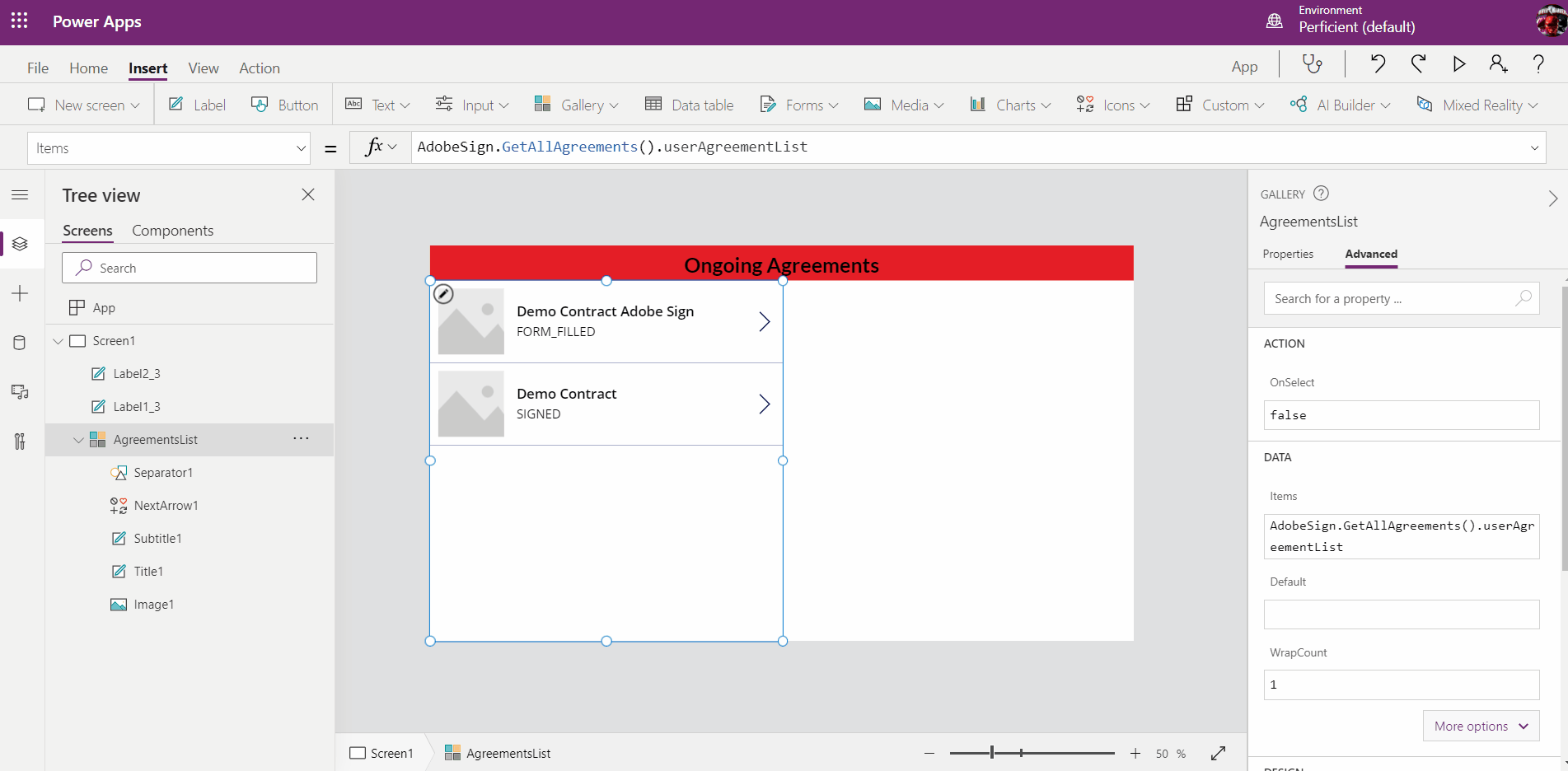Share the app with person icon
The width and height of the screenshot is (1568, 771).
point(1499,63)
